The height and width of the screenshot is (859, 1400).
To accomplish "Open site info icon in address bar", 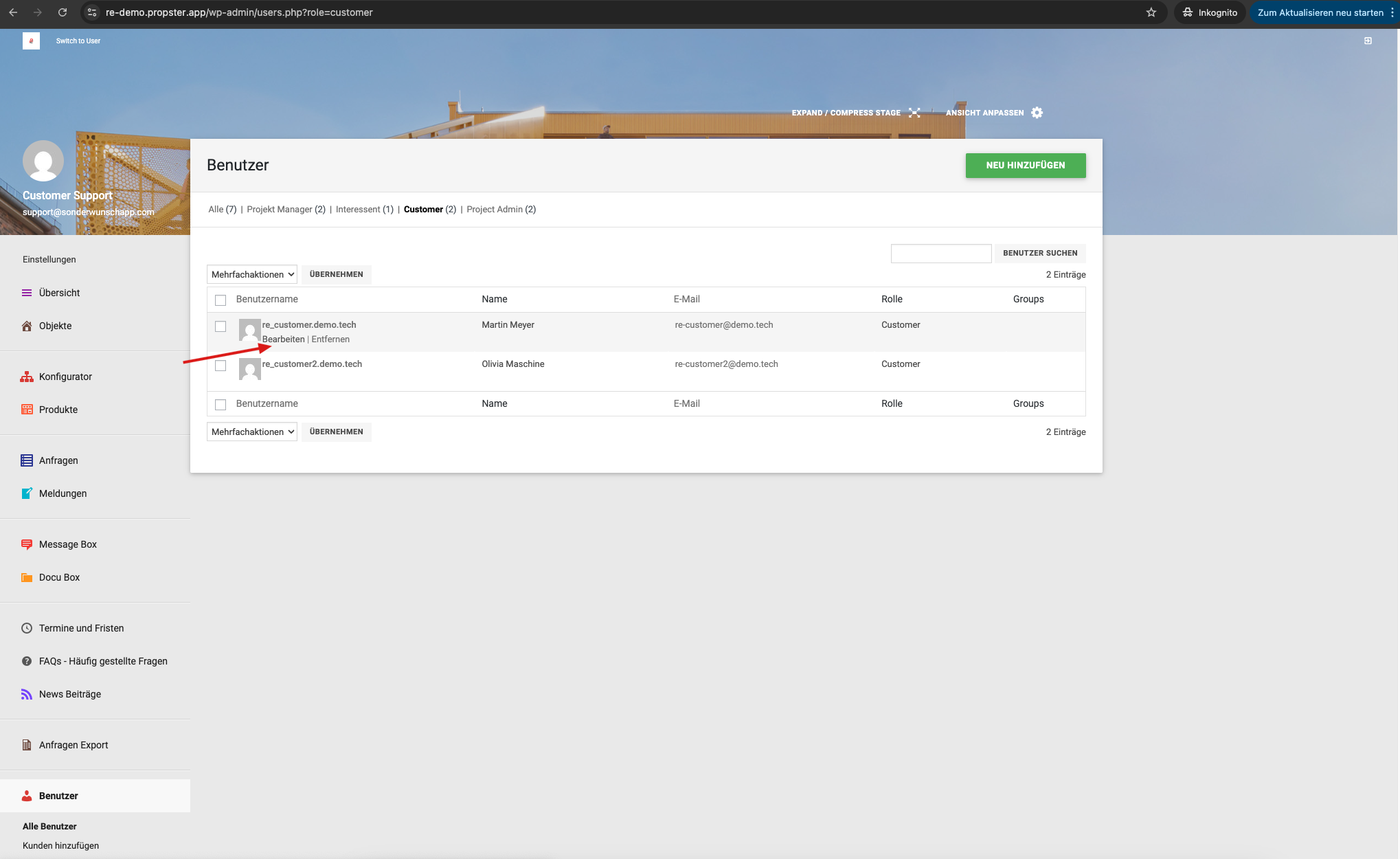I will (x=92, y=12).
